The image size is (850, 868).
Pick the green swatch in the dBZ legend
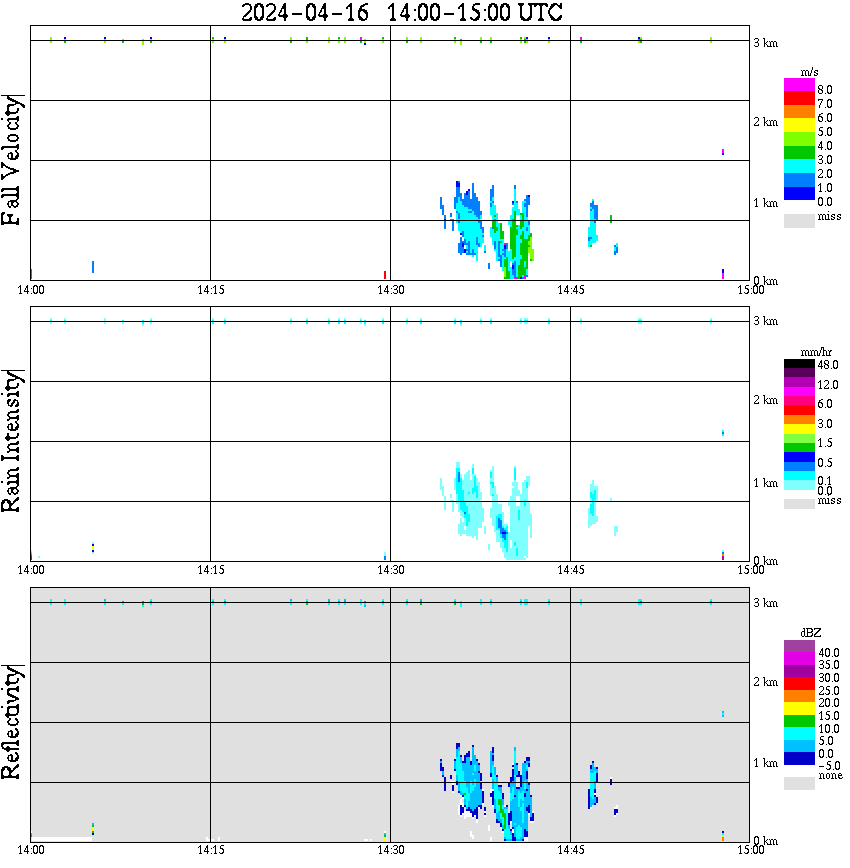pos(799,721)
